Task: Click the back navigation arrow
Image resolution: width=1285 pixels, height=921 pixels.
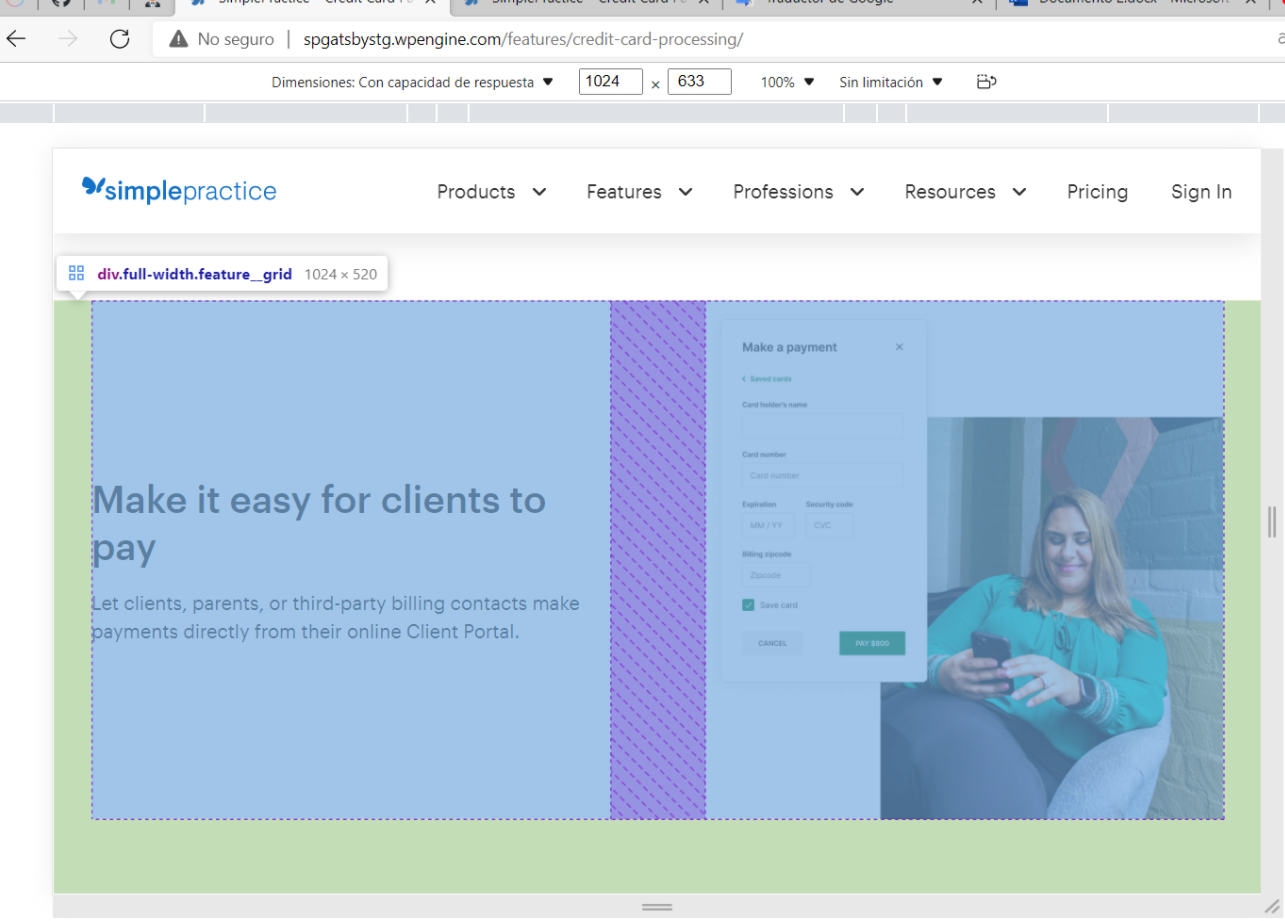Action: point(16,39)
